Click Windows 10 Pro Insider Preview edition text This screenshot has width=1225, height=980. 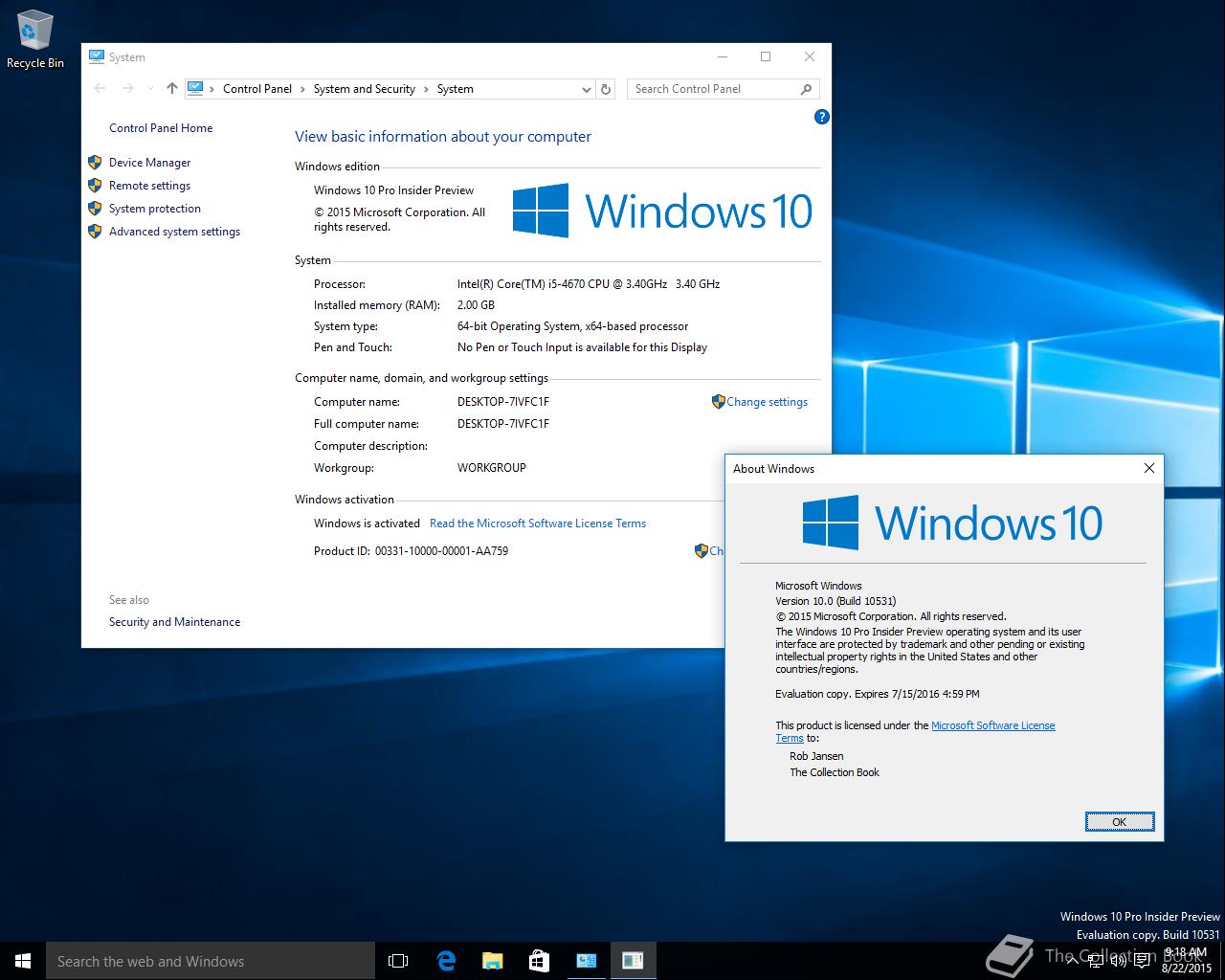394,190
